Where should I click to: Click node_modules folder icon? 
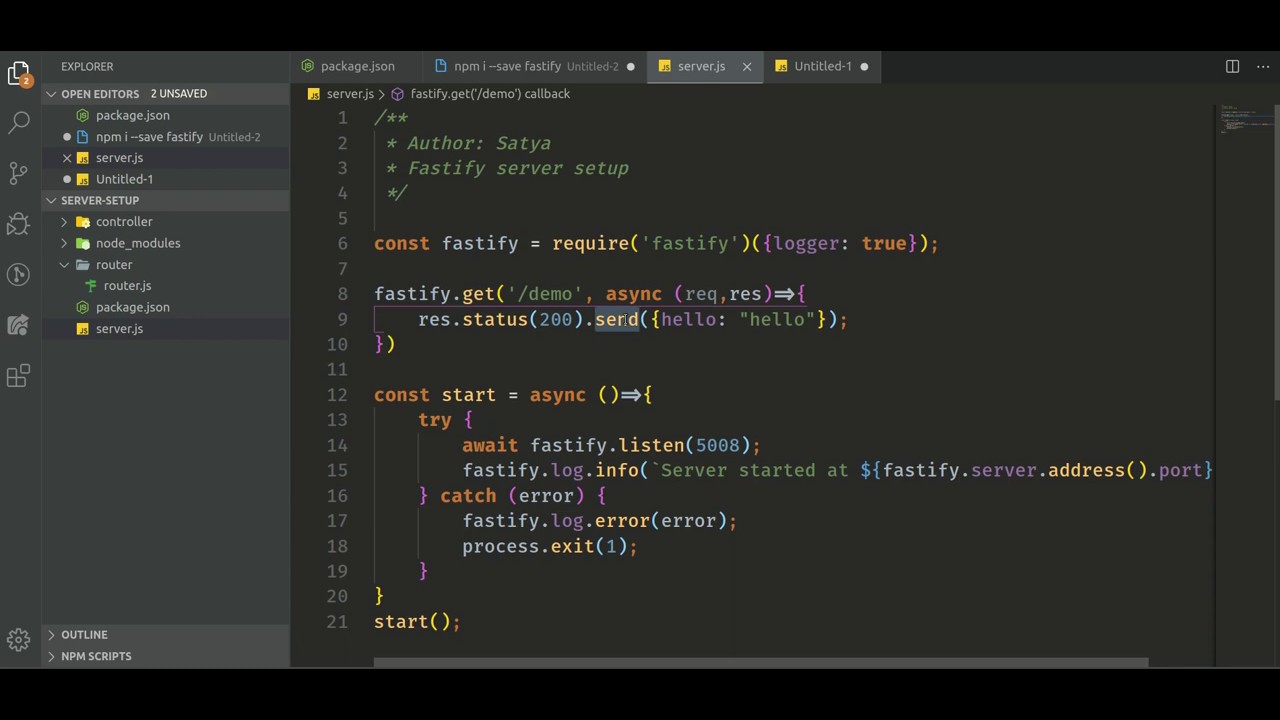83,243
